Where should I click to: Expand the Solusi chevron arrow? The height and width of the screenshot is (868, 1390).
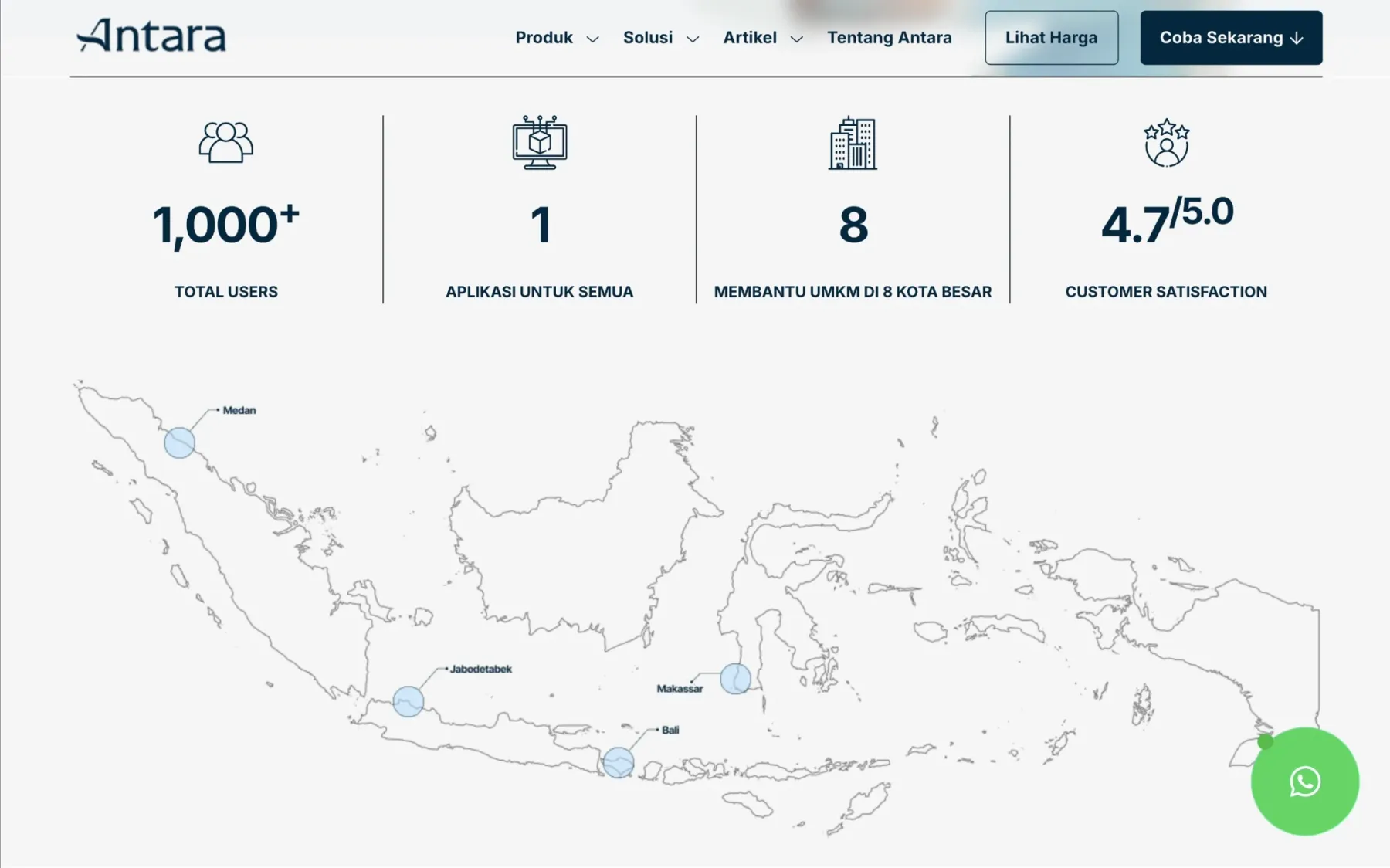pos(693,39)
